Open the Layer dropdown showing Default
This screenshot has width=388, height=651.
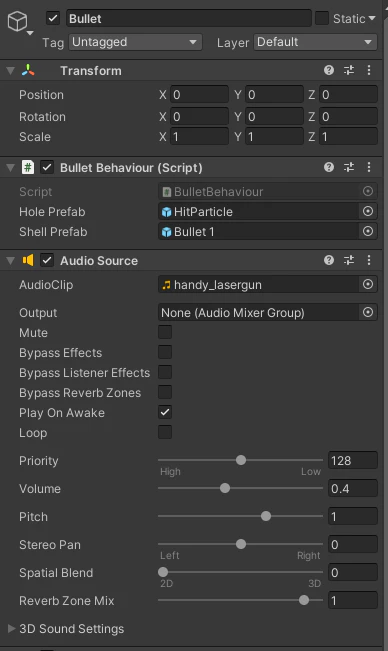pyautogui.click(x=315, y=42)
